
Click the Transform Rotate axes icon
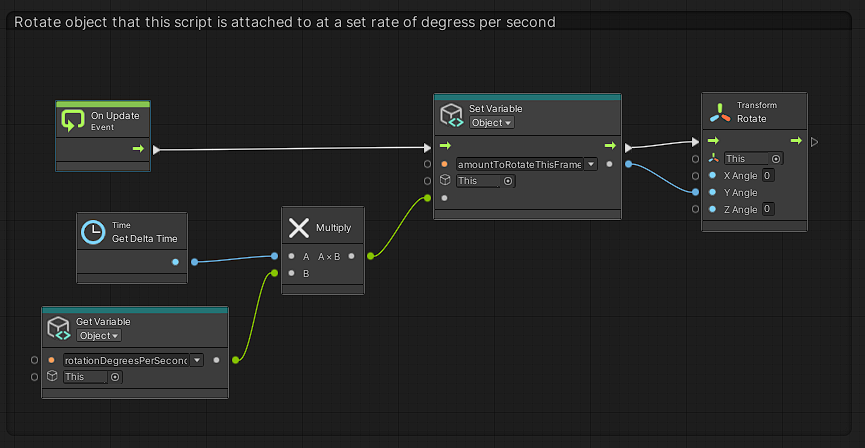pos(719,112)
